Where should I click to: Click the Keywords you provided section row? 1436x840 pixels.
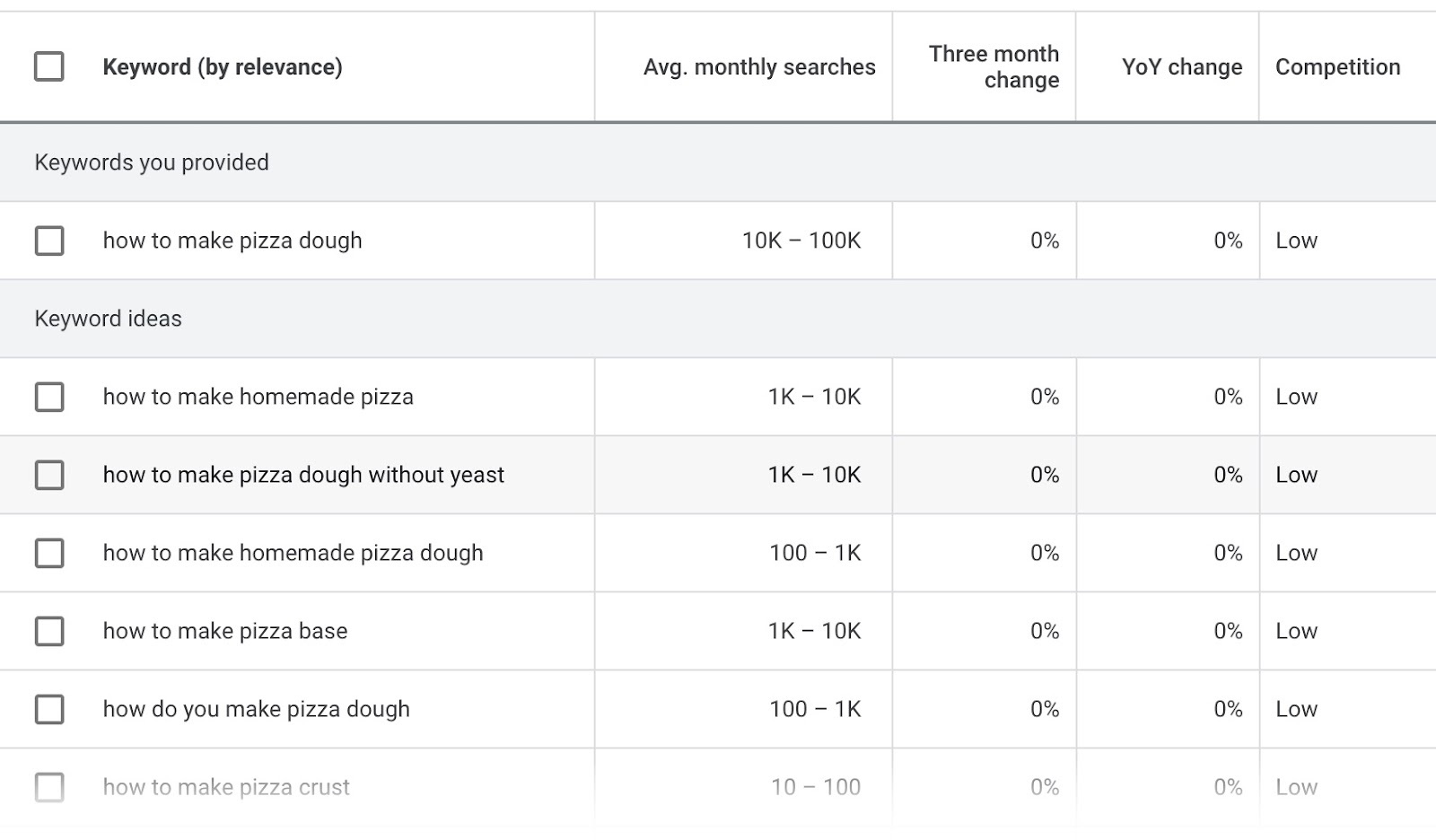[151, 162]
